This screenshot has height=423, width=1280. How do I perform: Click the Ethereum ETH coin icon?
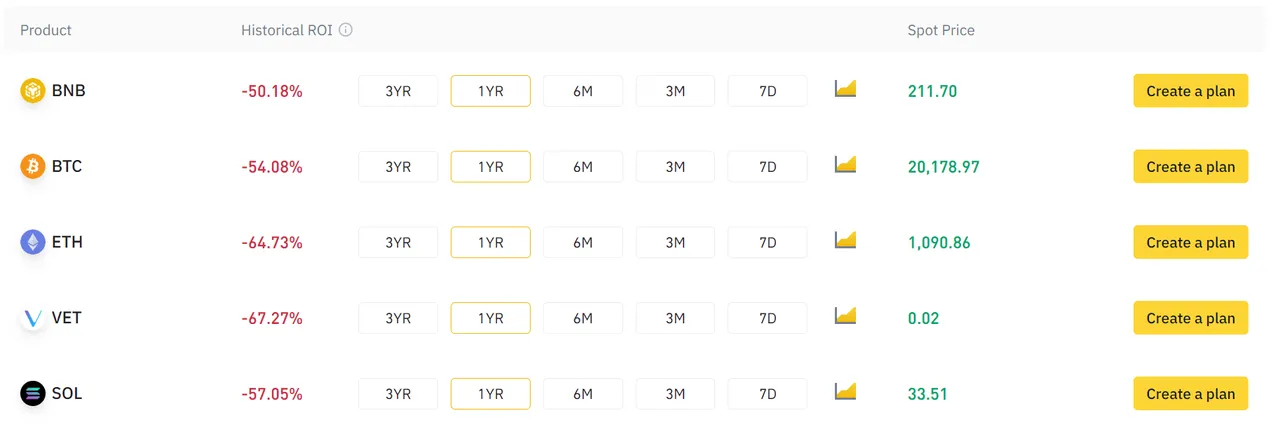(x=33, y=242)
